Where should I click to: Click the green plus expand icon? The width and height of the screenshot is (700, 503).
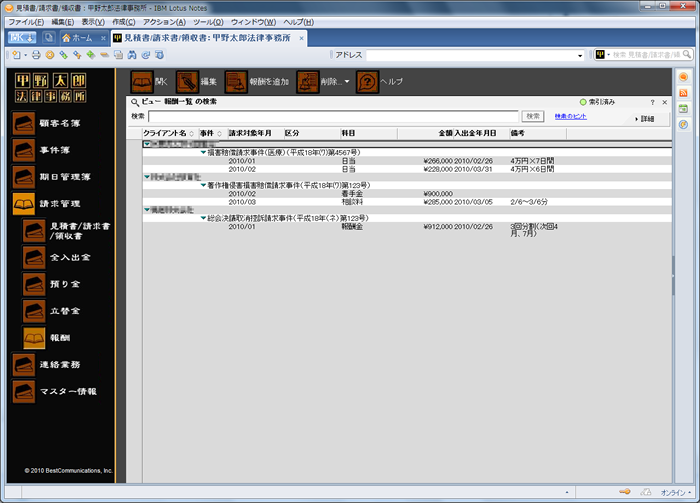pyautogui.click(x=91, y=55)
